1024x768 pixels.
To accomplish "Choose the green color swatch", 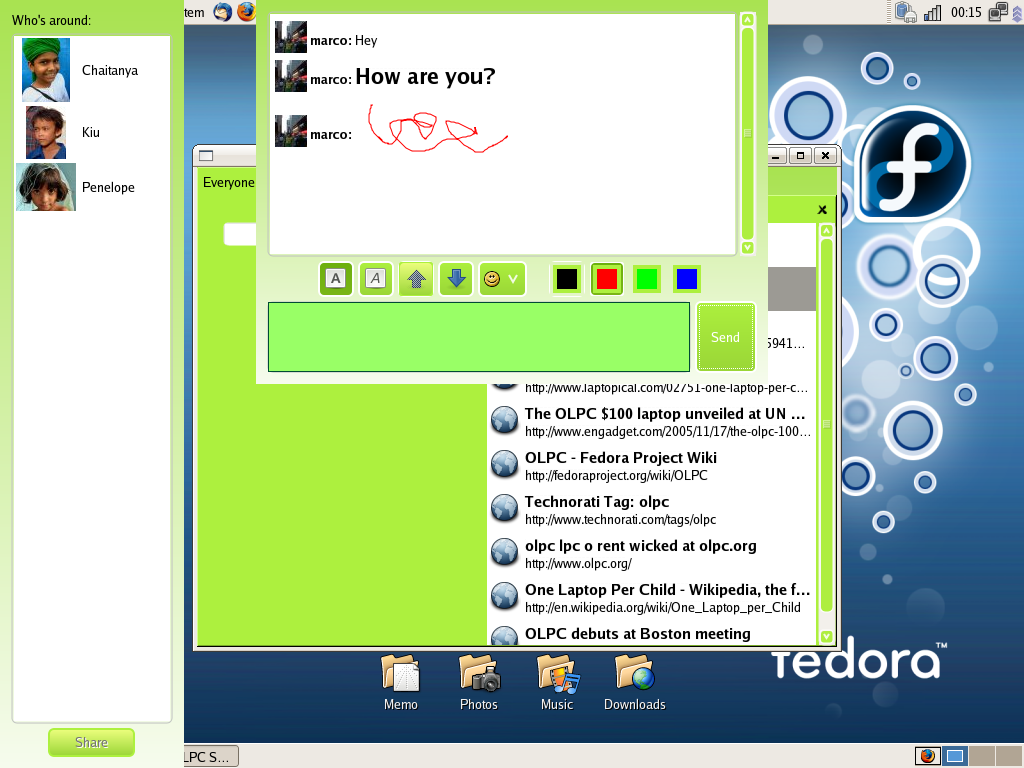I will [647, 279].
